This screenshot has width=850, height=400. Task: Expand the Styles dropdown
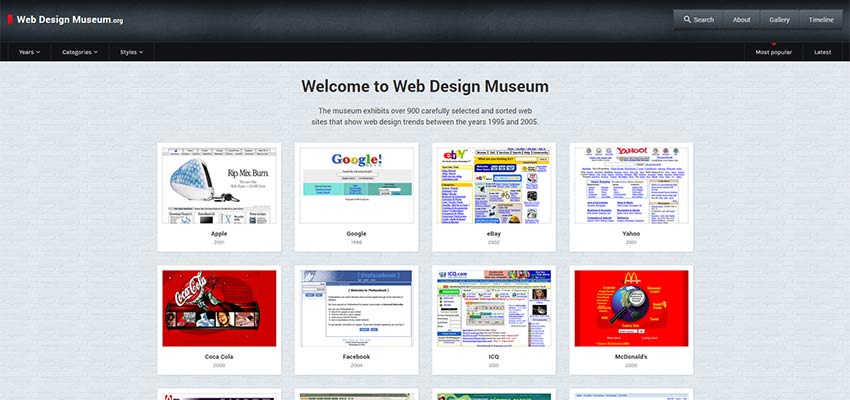[x=132, y=52]
